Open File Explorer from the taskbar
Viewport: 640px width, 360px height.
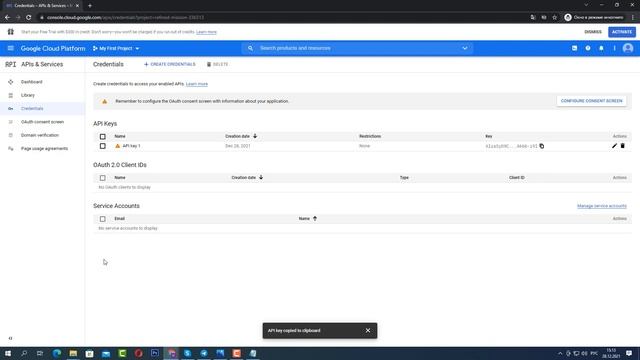[x=73, y=353]
